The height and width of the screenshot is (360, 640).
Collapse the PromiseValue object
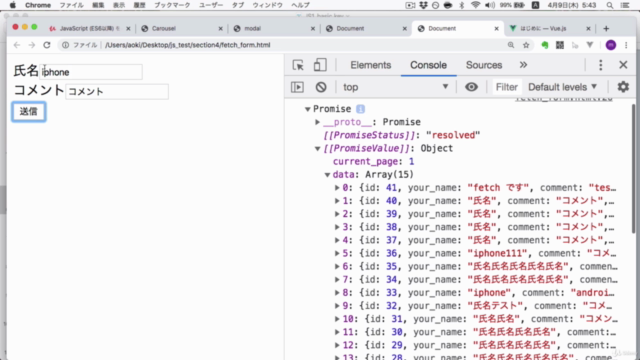(x=318, y=148)
